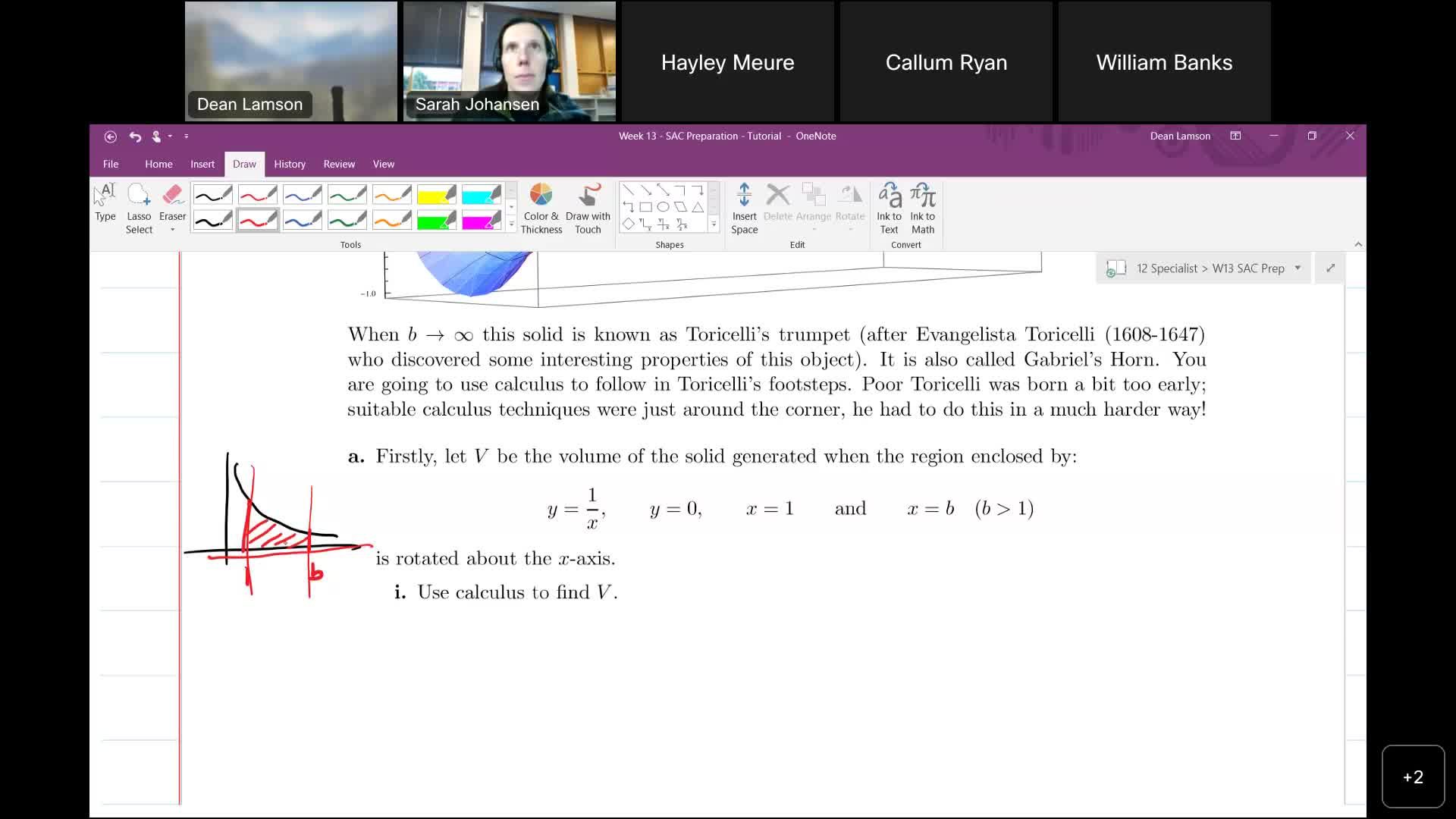This screenshot has height=819, width=1456.
Task: Open the Eraser dropdown arrow
Action: (x=172, y=227)
